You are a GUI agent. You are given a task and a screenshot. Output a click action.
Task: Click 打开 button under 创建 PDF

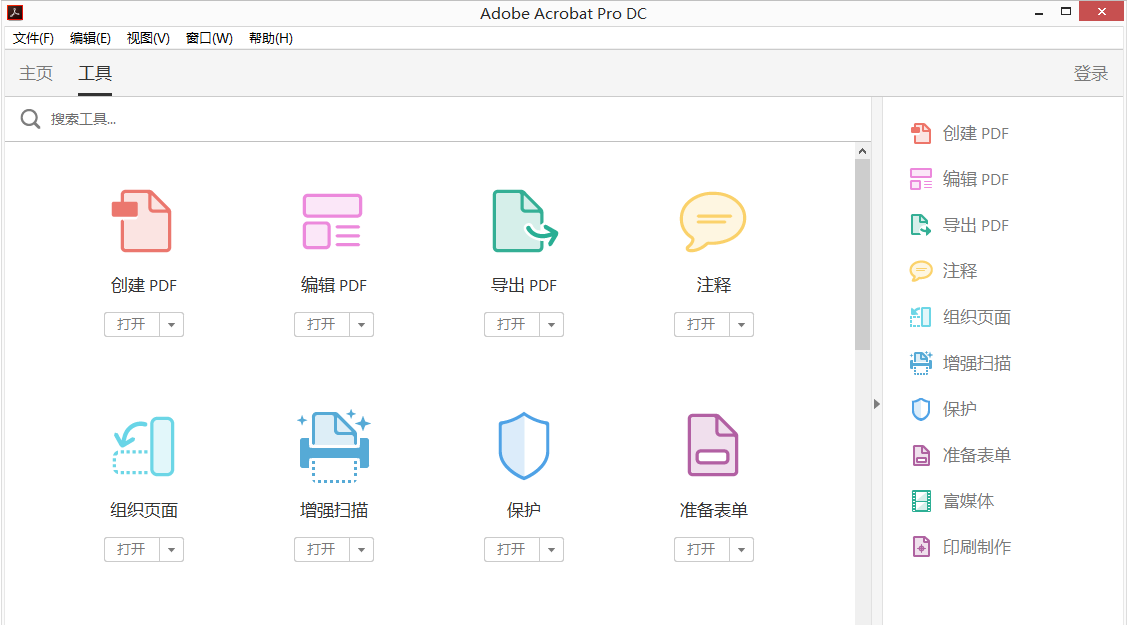pos(132,324)
